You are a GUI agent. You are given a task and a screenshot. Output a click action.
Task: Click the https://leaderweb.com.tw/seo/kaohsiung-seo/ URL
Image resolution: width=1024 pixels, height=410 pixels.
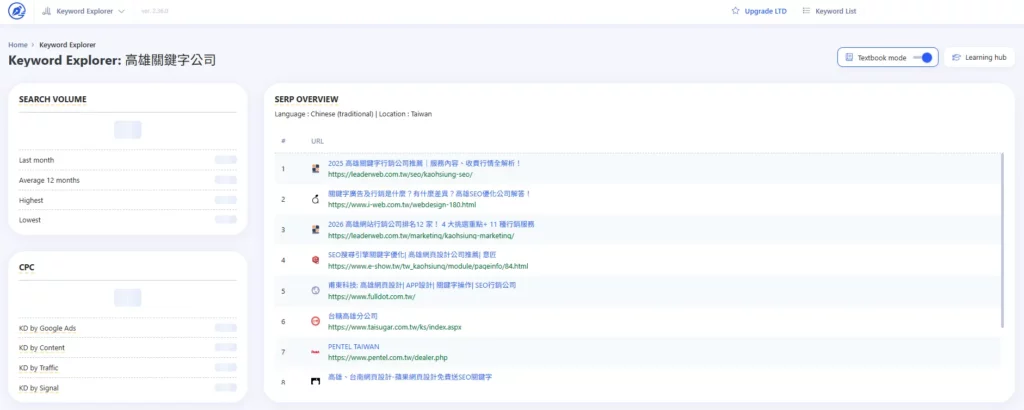pos(400,174)
